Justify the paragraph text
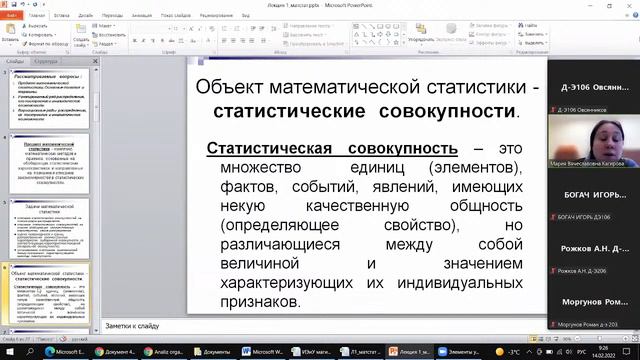This screenshot has height=360, width=640. 251,41
